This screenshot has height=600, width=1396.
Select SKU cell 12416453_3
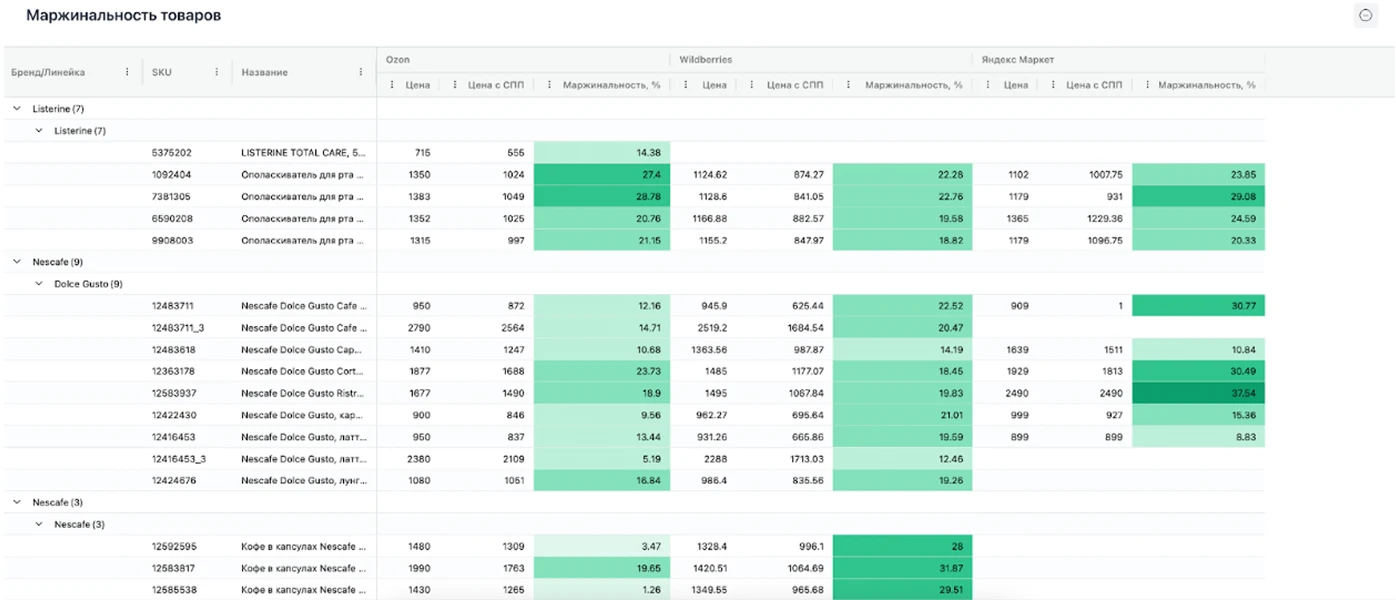point(179,459)
